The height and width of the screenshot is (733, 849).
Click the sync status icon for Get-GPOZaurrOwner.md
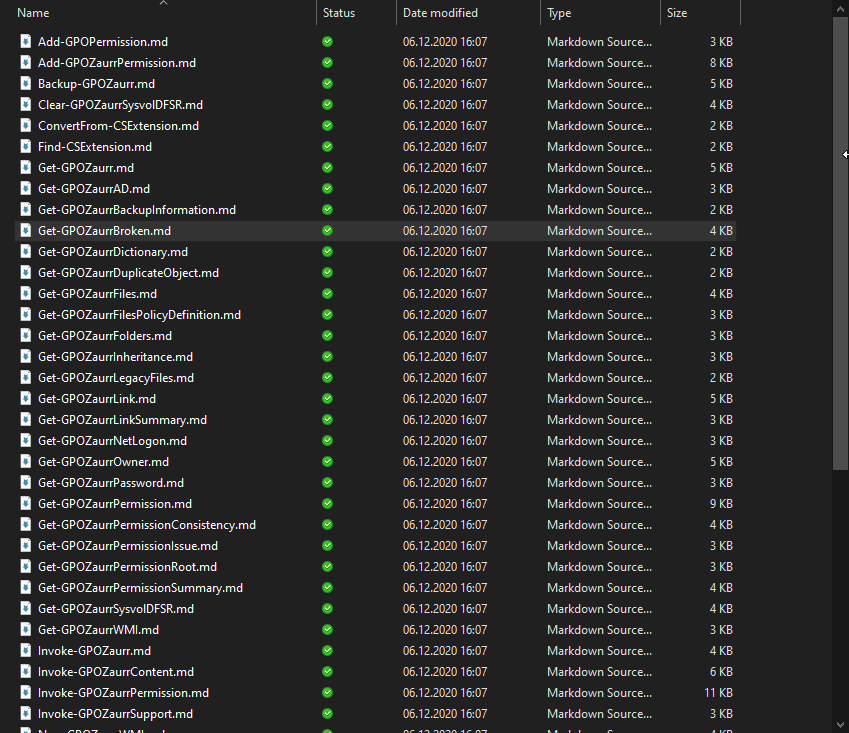click(x=328, y=462)
